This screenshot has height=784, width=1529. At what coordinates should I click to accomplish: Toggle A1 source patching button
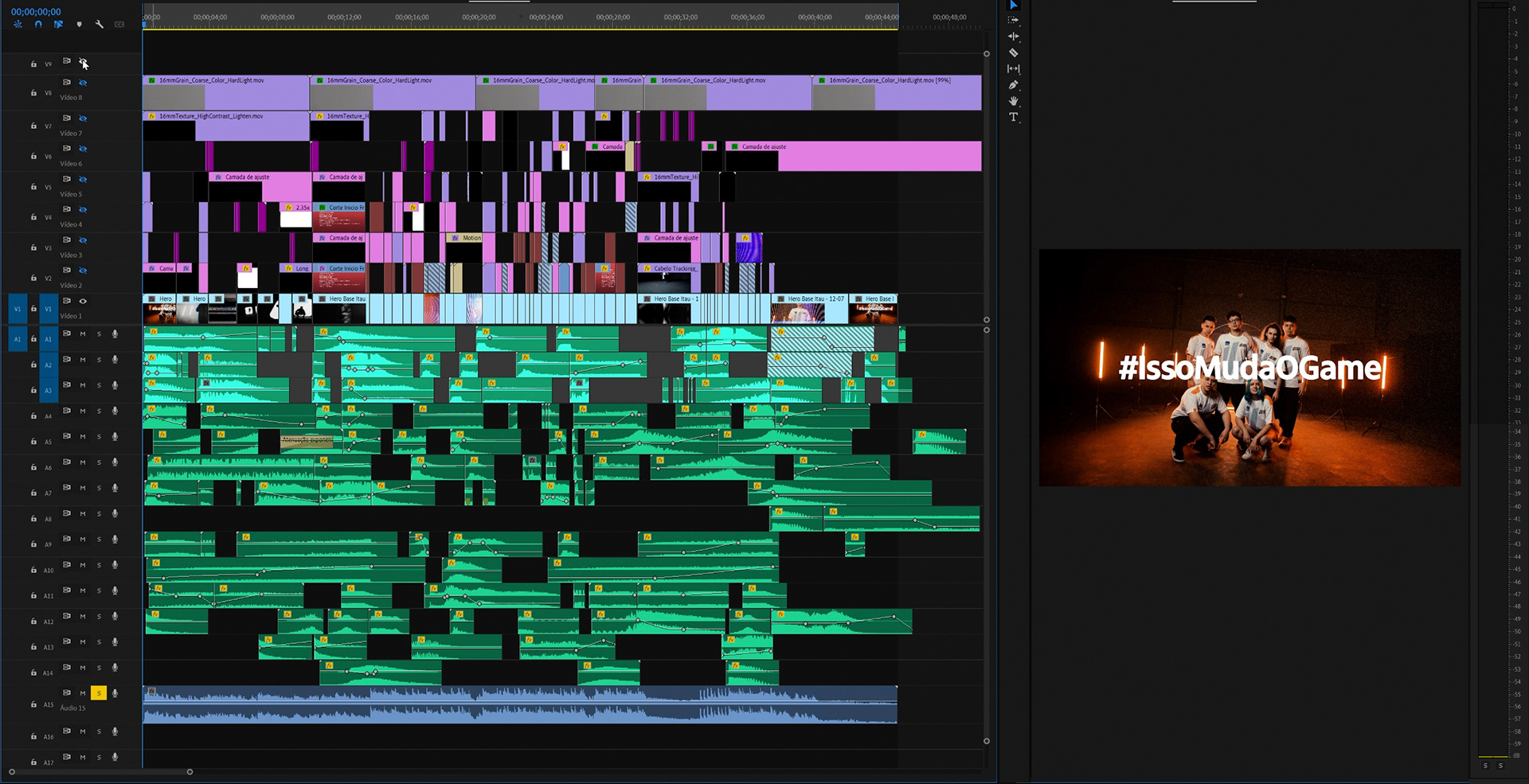tap(18, 339)
